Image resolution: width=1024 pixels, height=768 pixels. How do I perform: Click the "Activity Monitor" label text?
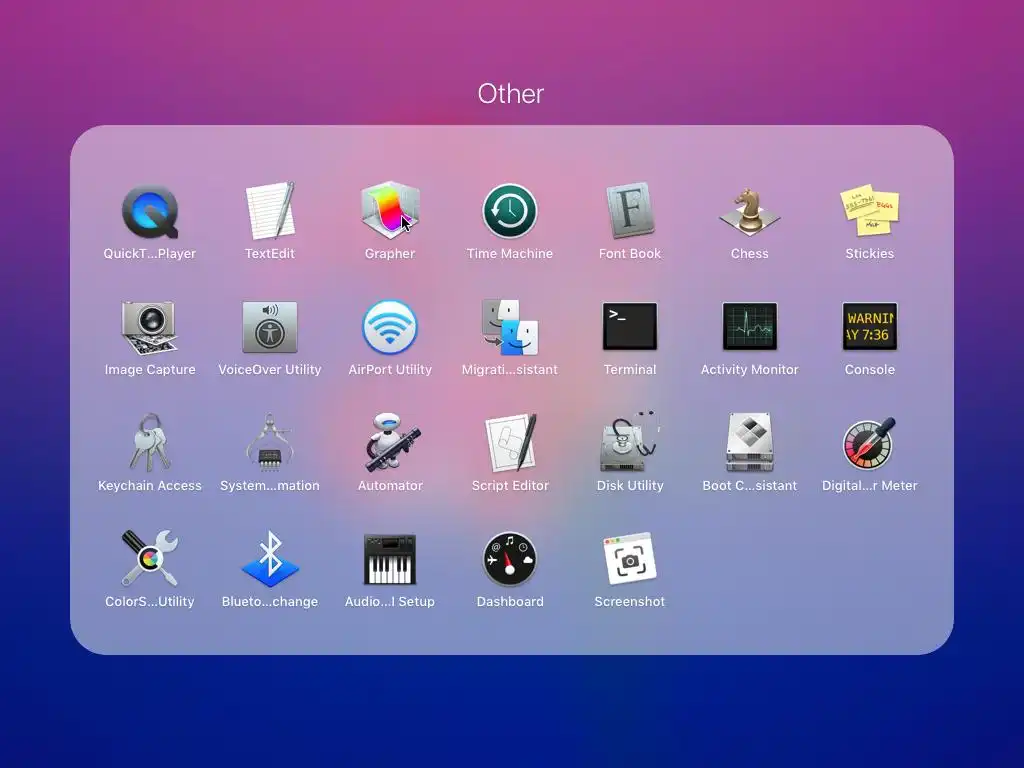click(750, 370)
